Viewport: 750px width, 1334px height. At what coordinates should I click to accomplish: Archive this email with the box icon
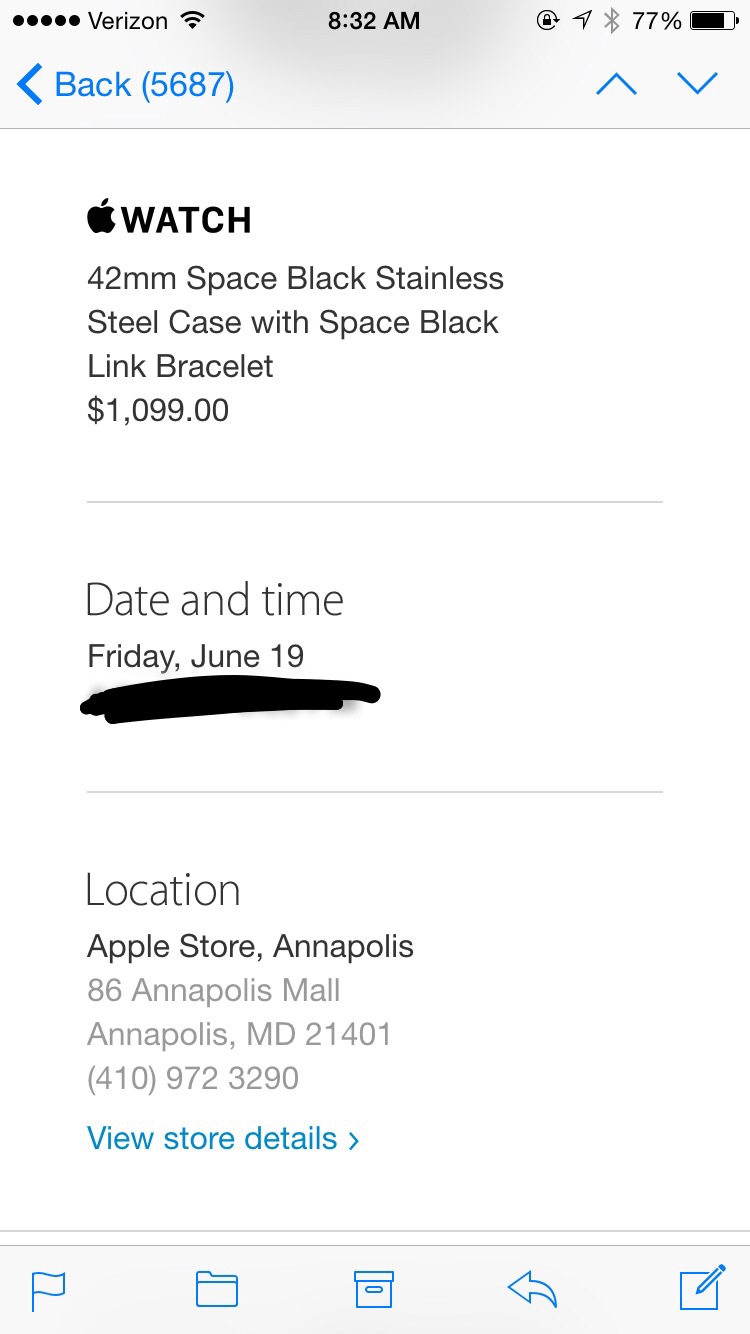pos(374,1289)
